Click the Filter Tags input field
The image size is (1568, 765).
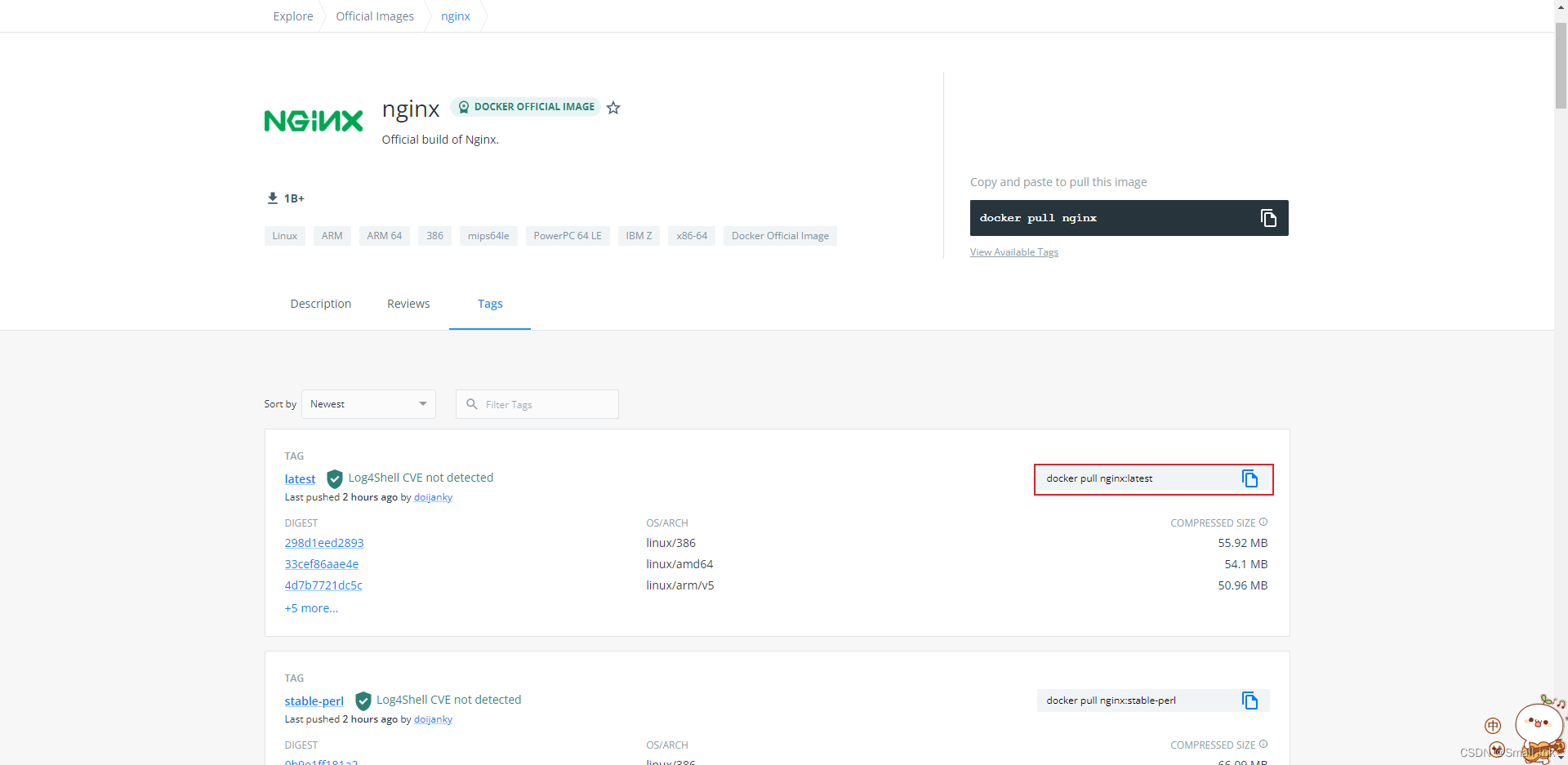tap(537, 404)
